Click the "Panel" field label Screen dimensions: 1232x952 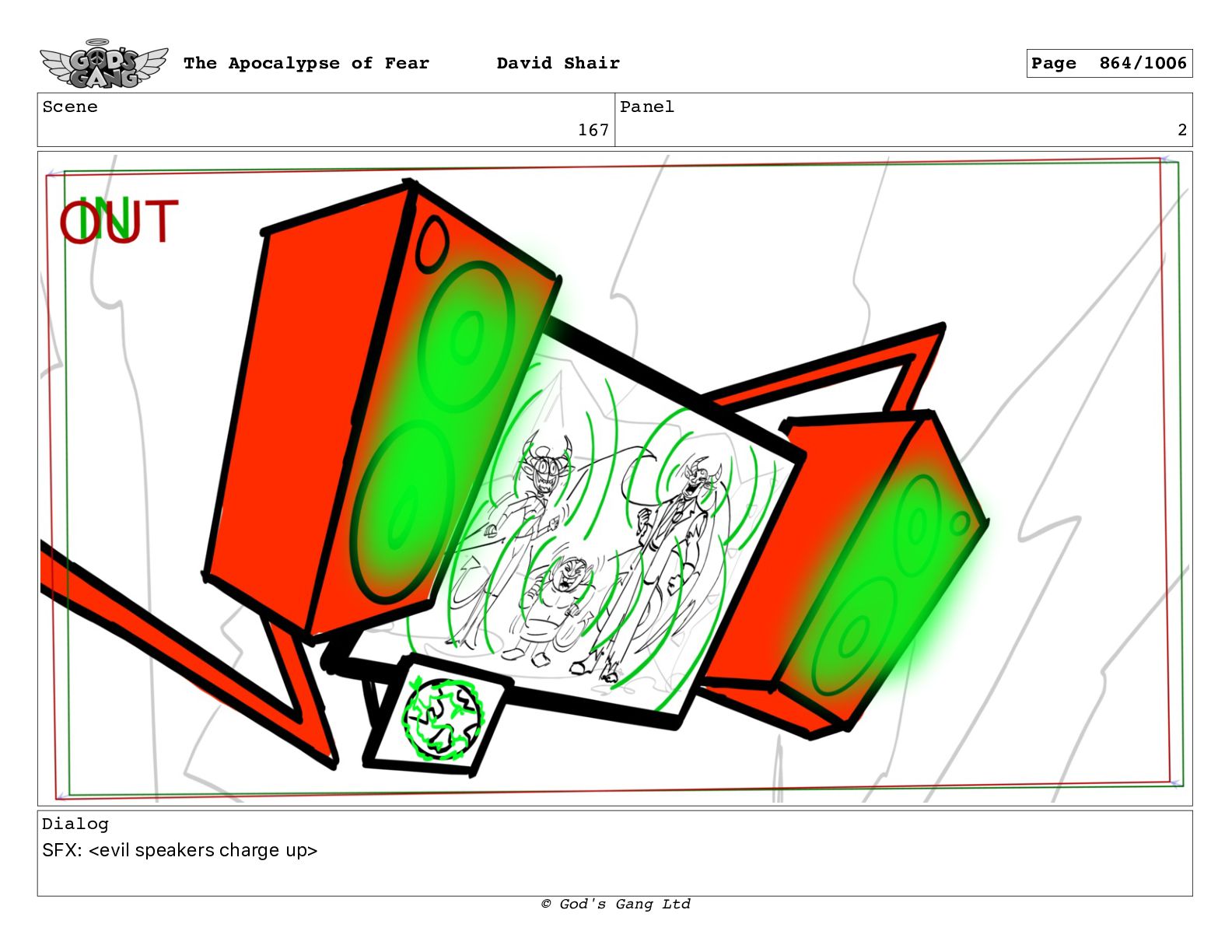(647, 107)
